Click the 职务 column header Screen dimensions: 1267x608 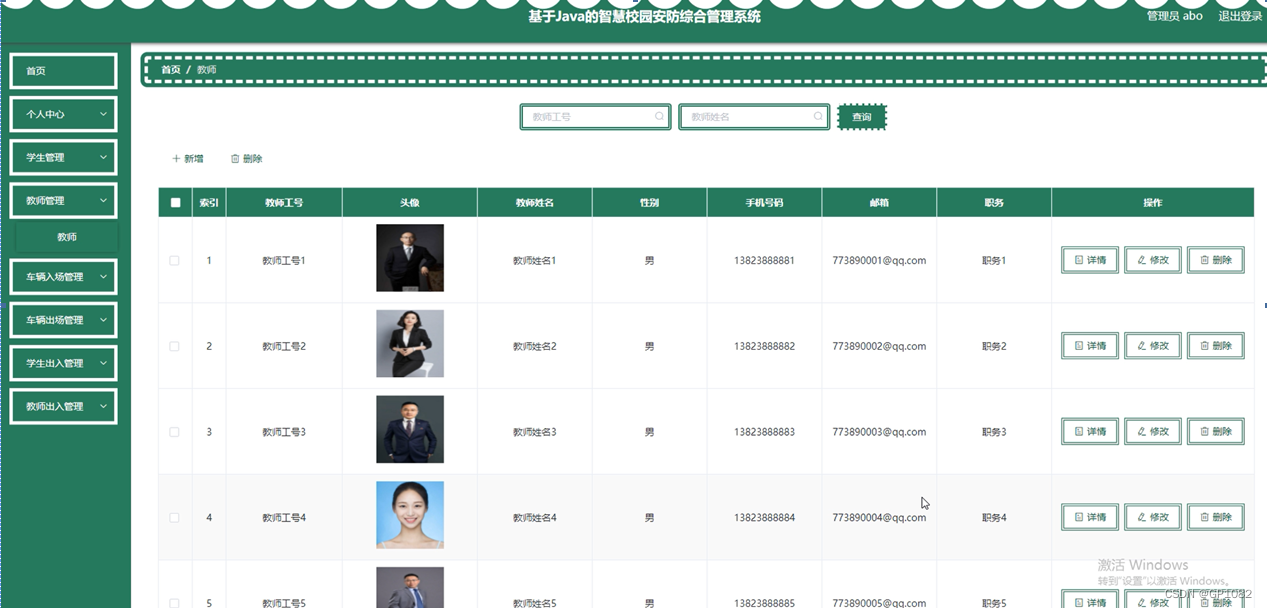tap(994, 203)
